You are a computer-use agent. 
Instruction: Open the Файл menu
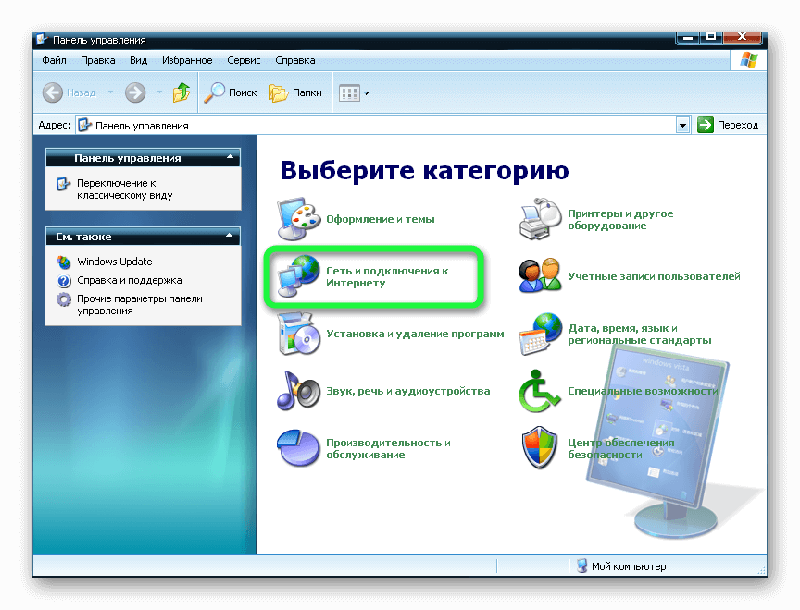click(x=54, y=60)
